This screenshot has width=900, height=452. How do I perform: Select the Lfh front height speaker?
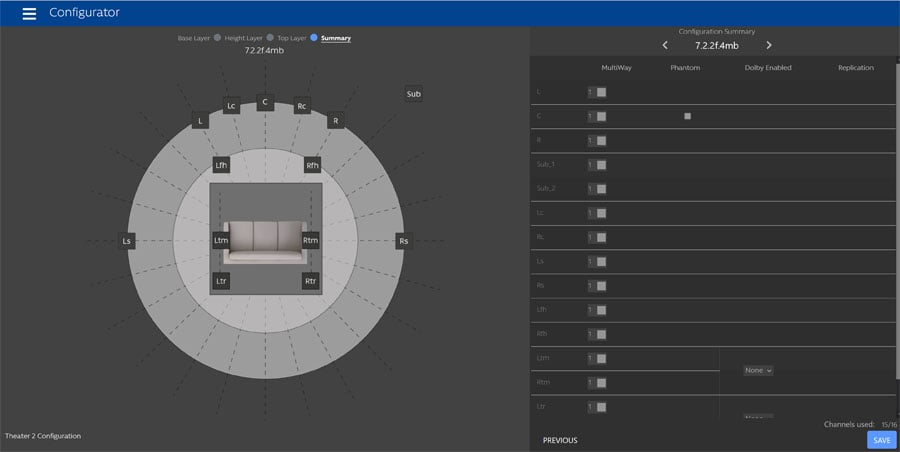point(221,165)
